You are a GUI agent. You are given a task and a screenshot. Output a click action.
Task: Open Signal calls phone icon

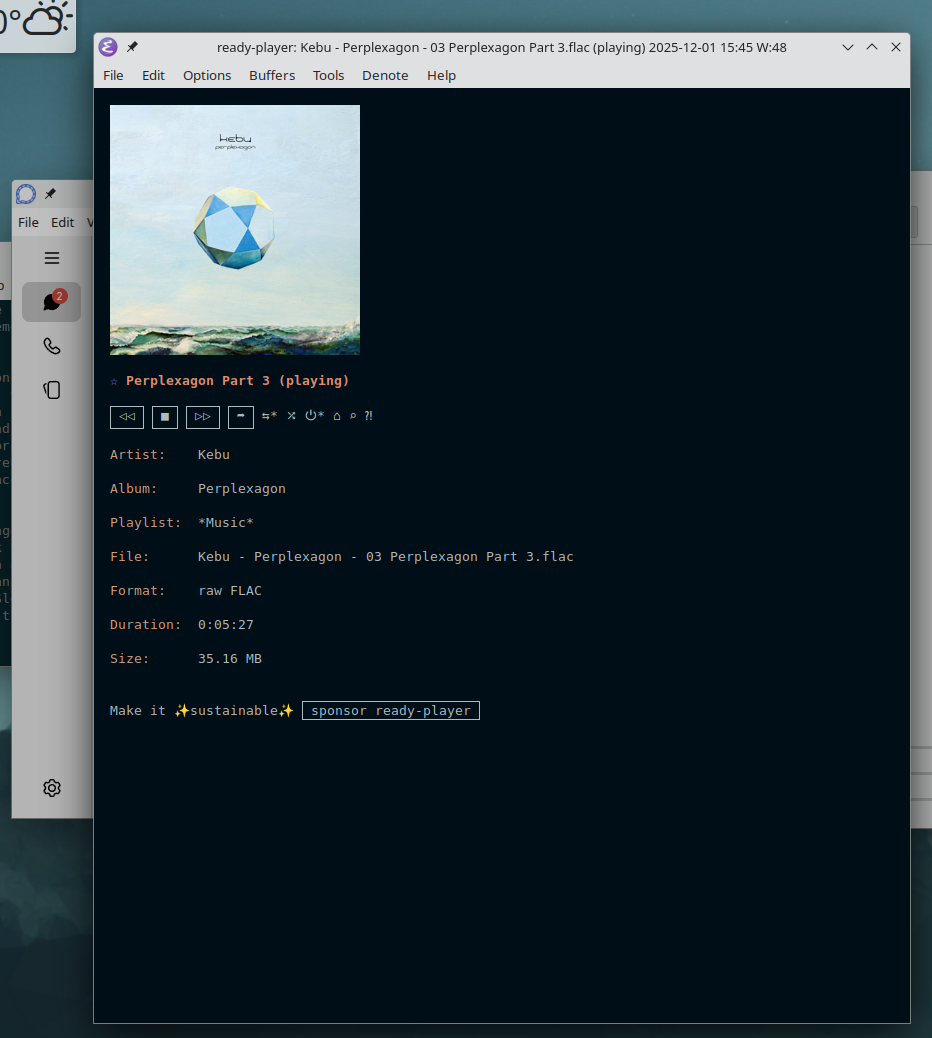pyautogui.click(x=52, y=346)
